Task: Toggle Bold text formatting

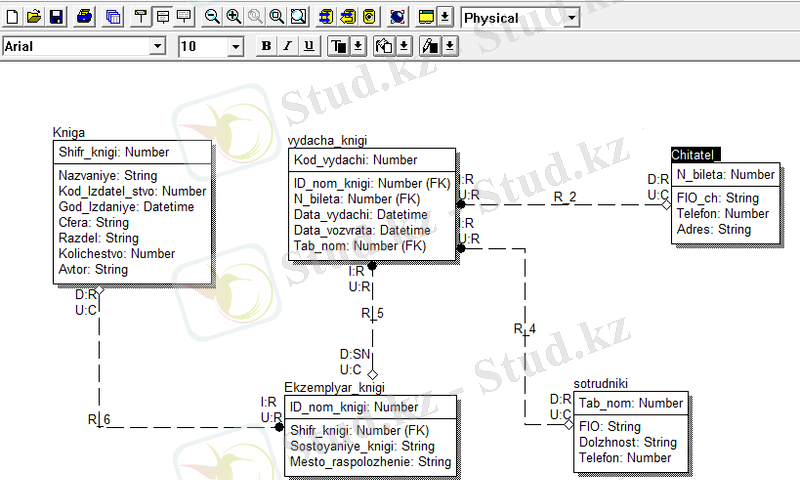Action: coord(266,46)
